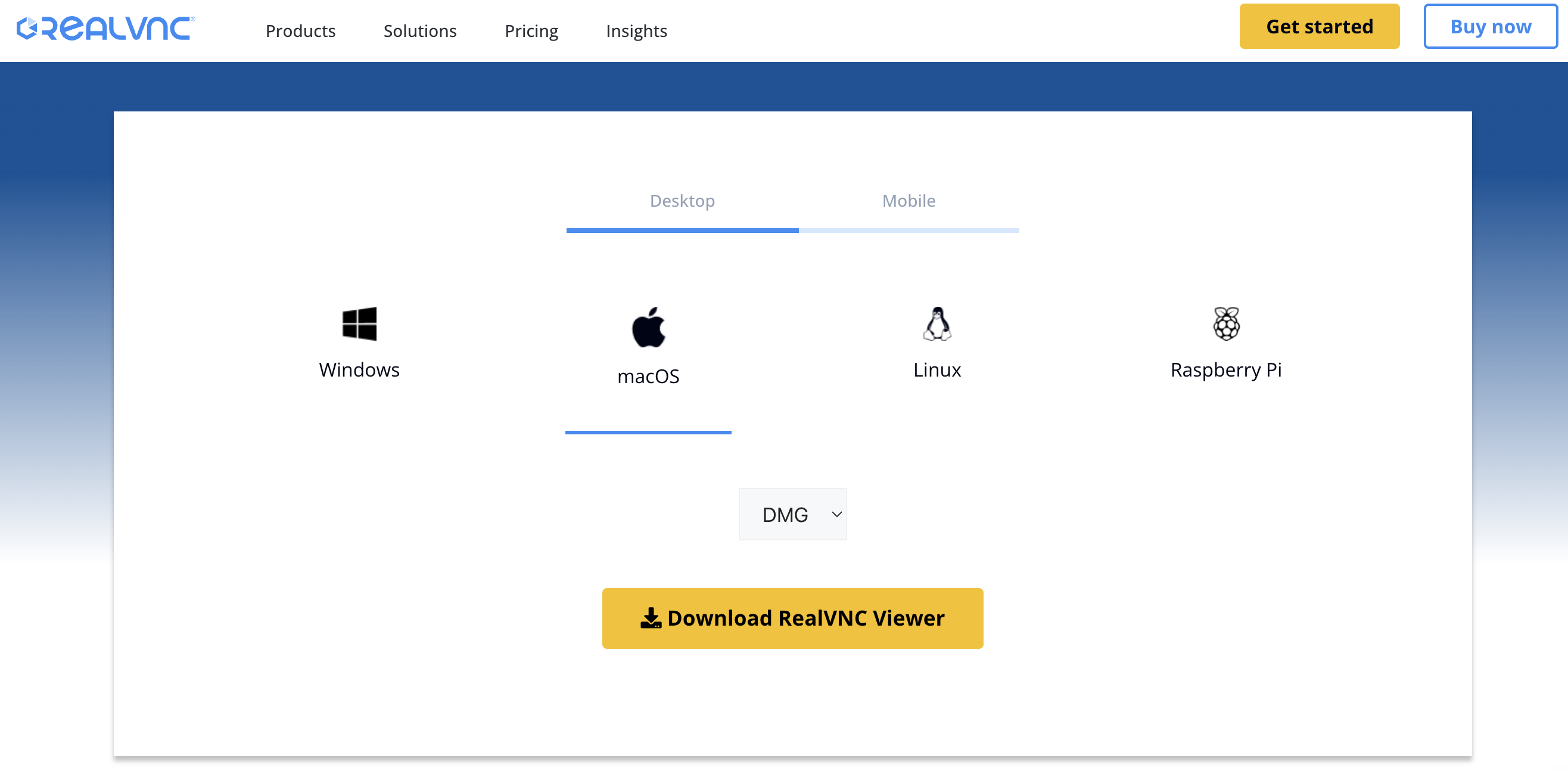Pick the Raspberry Pi logo icon

tap(1226, 324)
